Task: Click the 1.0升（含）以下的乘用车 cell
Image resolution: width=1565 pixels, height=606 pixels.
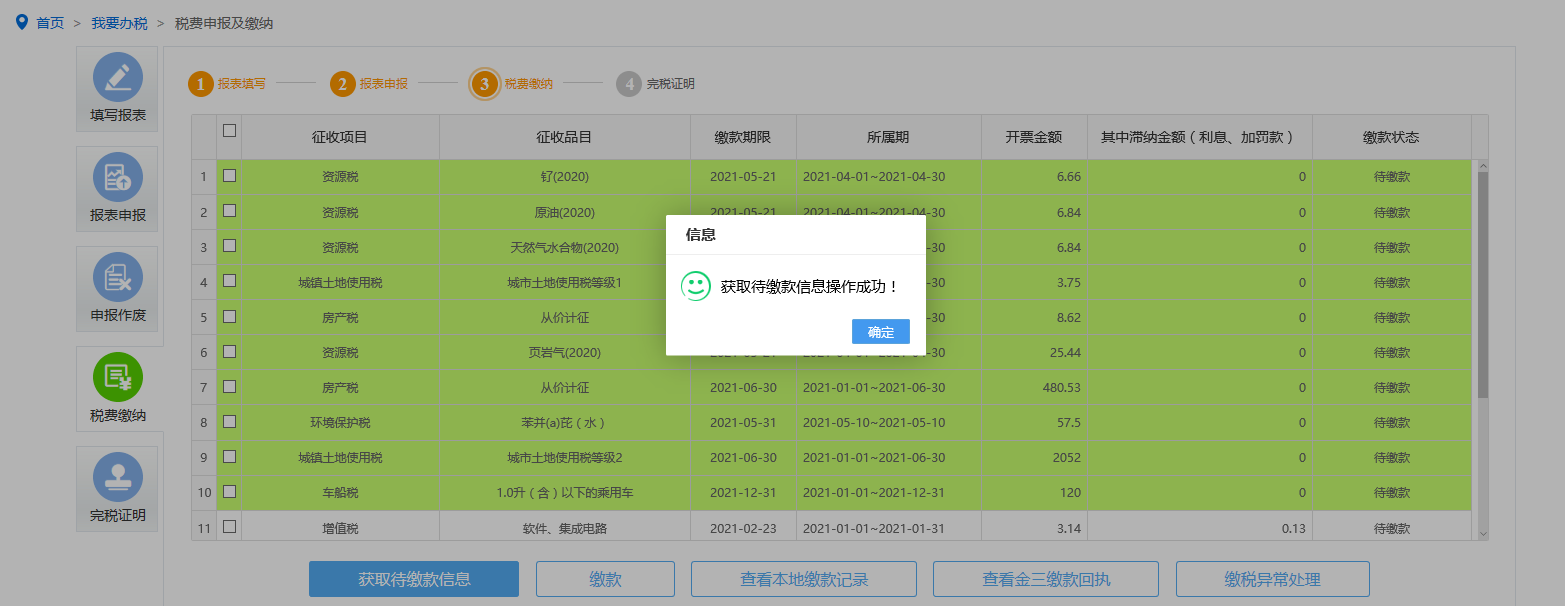Action: 565,493
